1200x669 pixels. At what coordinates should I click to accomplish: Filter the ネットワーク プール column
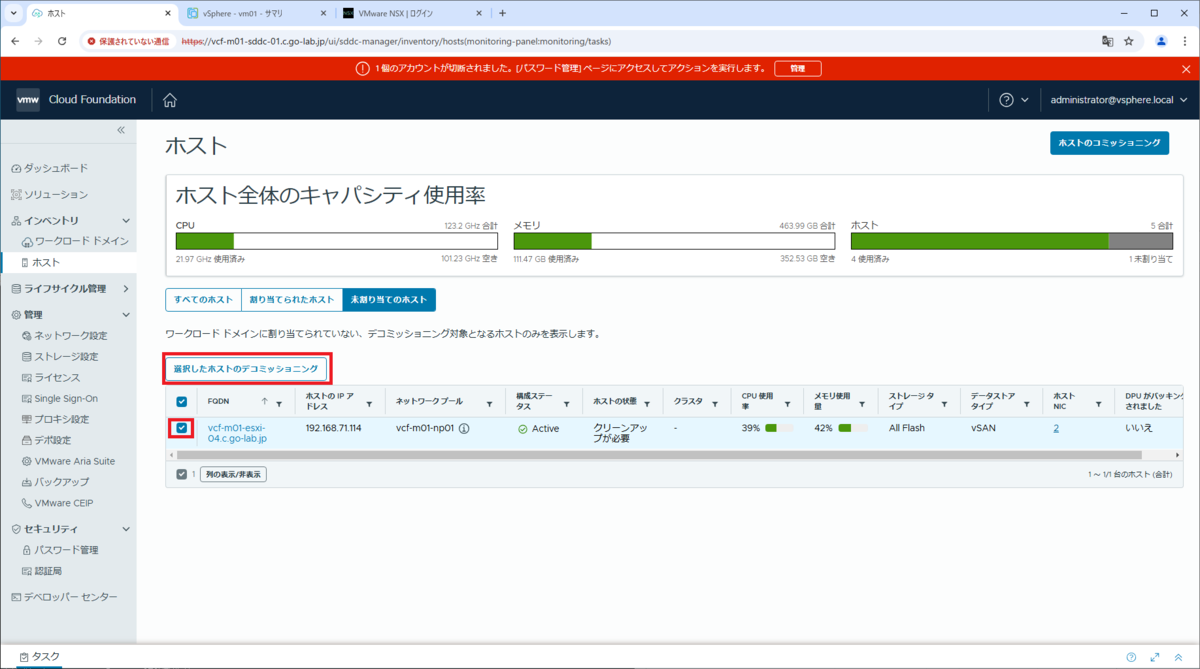tap(489, 404)
